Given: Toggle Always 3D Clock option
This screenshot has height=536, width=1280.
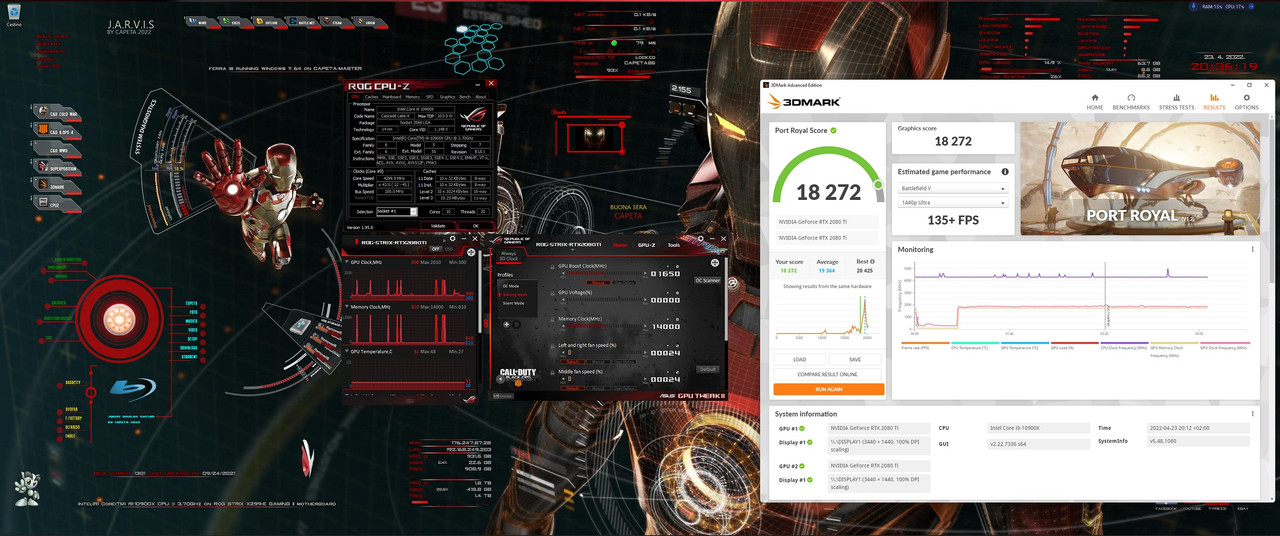Looking at the screenshot, I should click(509, 256).
